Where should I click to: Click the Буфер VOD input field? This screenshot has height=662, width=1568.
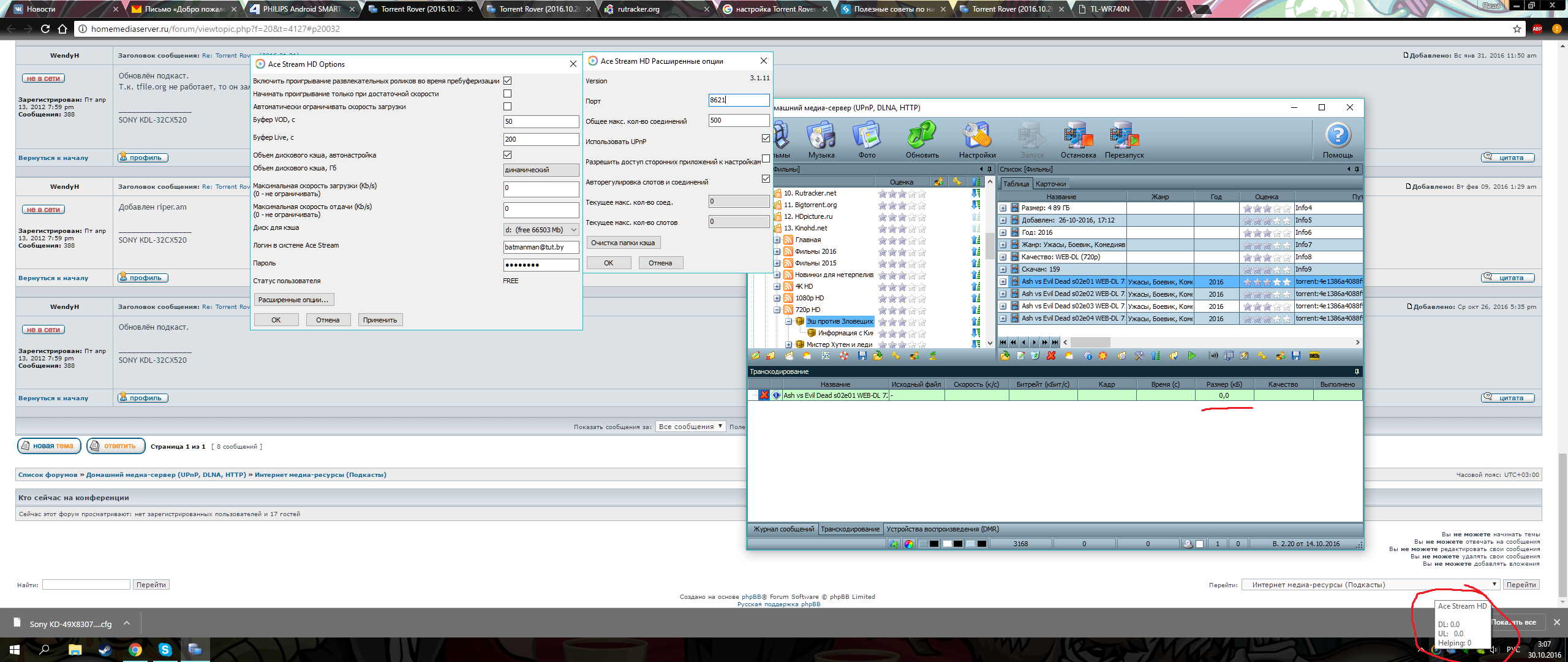[541, 121]
